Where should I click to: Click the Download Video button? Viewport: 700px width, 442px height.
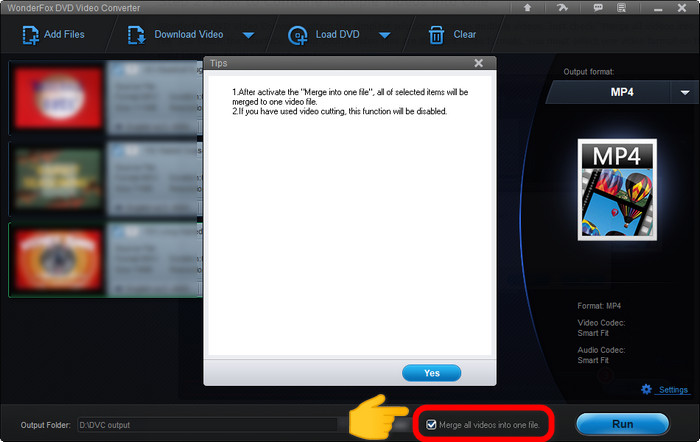175,35
